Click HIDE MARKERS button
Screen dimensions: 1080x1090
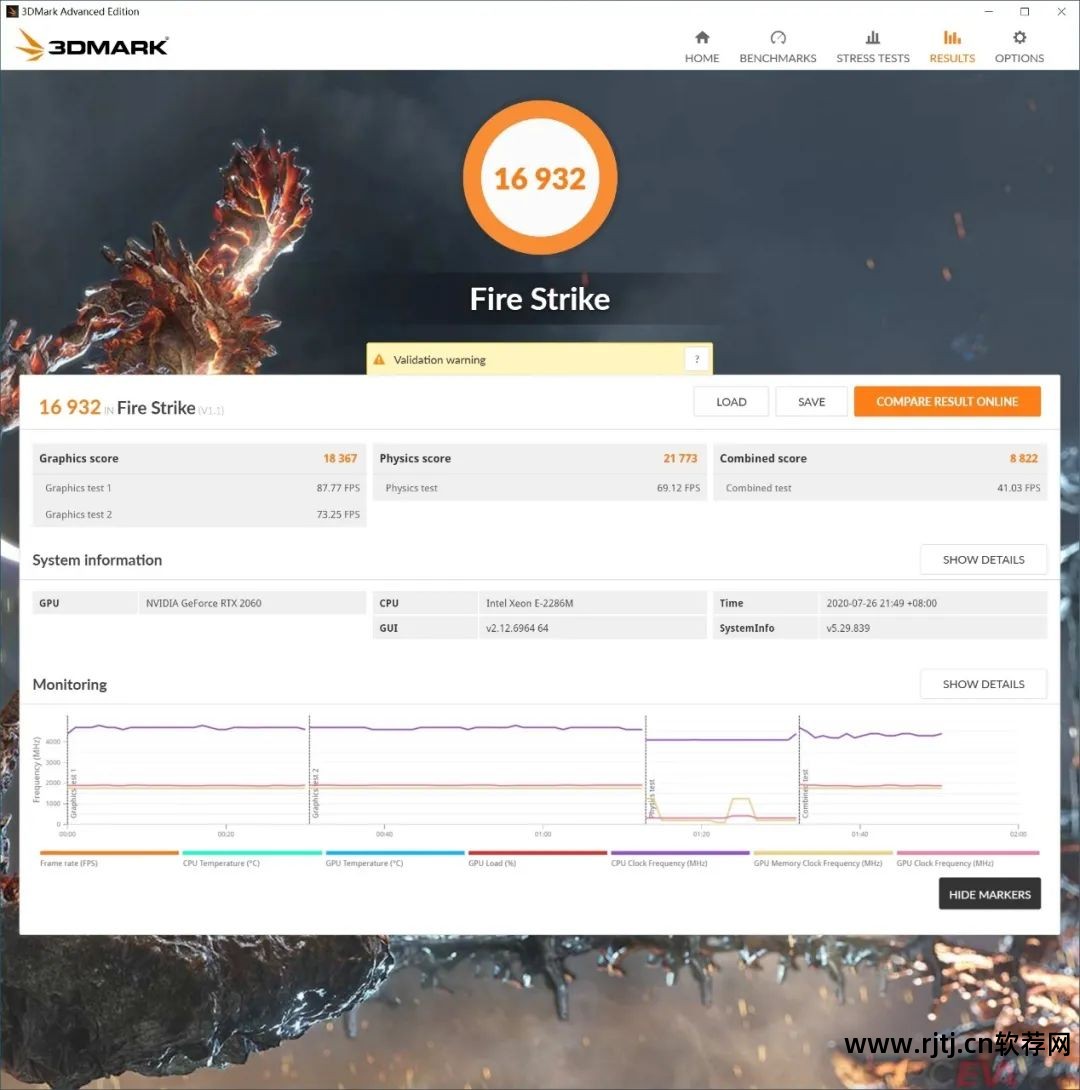pyautogui.click(x=989, y=894)
